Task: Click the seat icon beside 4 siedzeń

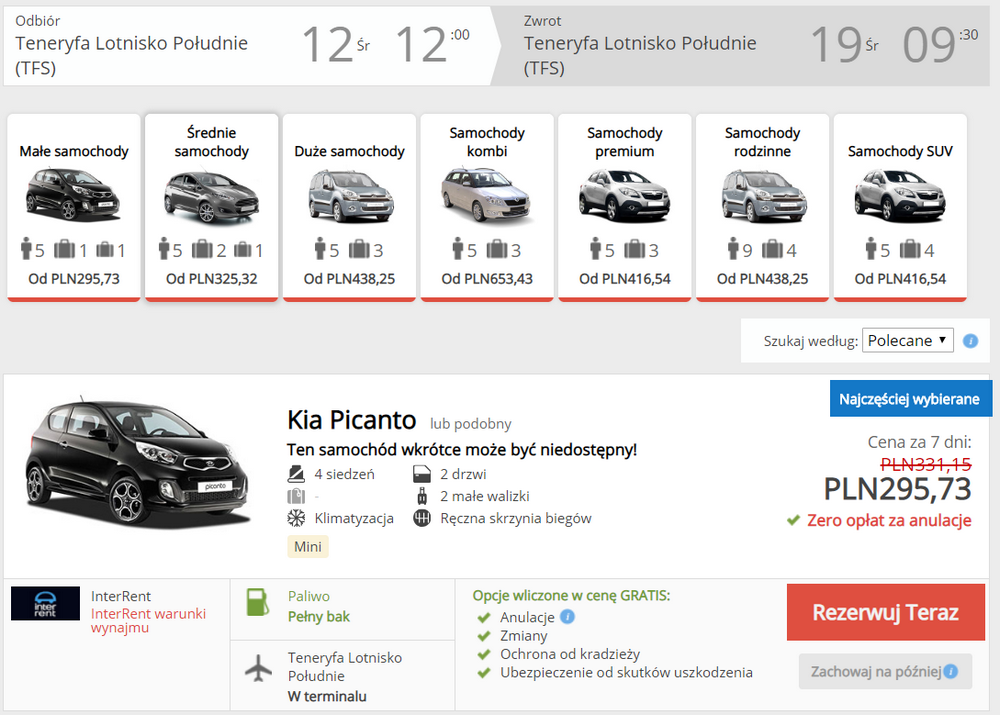Action: coord(296,474)
